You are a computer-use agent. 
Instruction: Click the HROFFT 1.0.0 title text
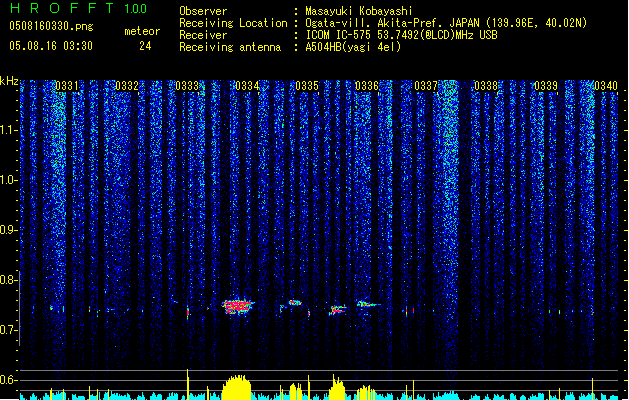coord(79,8)
